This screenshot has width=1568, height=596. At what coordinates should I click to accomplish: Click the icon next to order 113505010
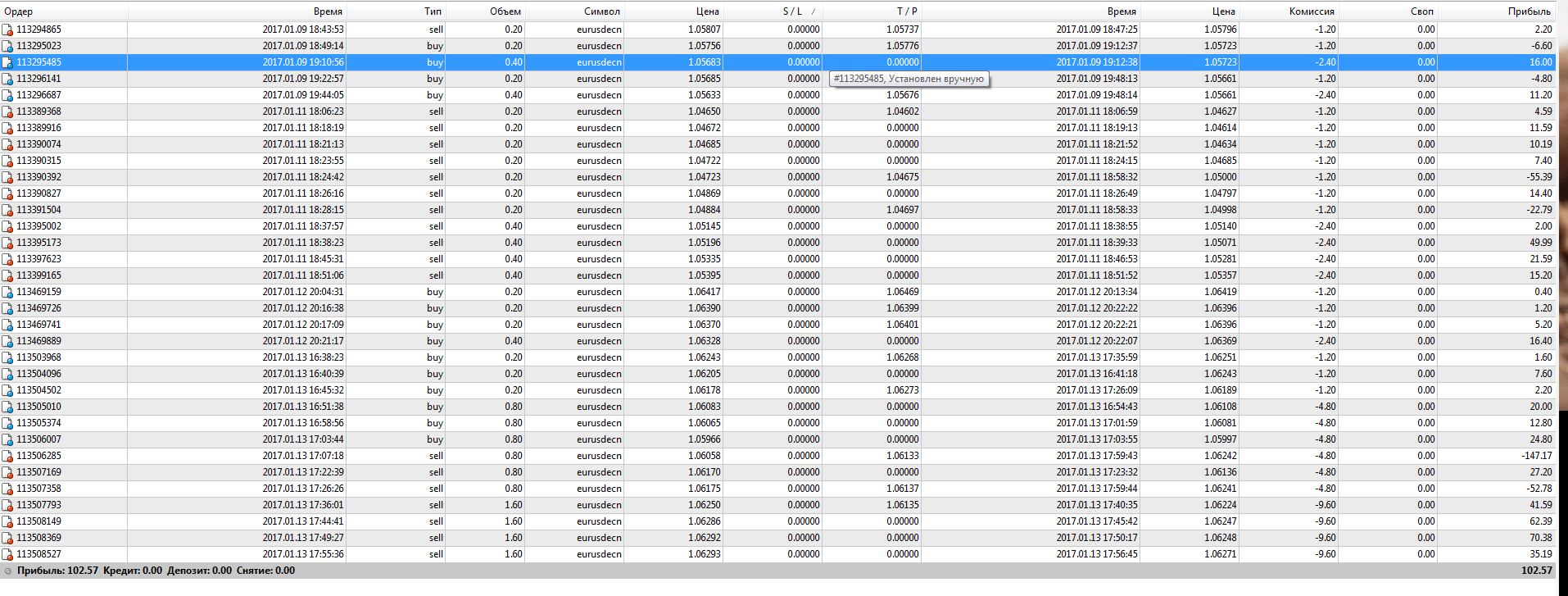pyautogui.click(x=7, y=407)
